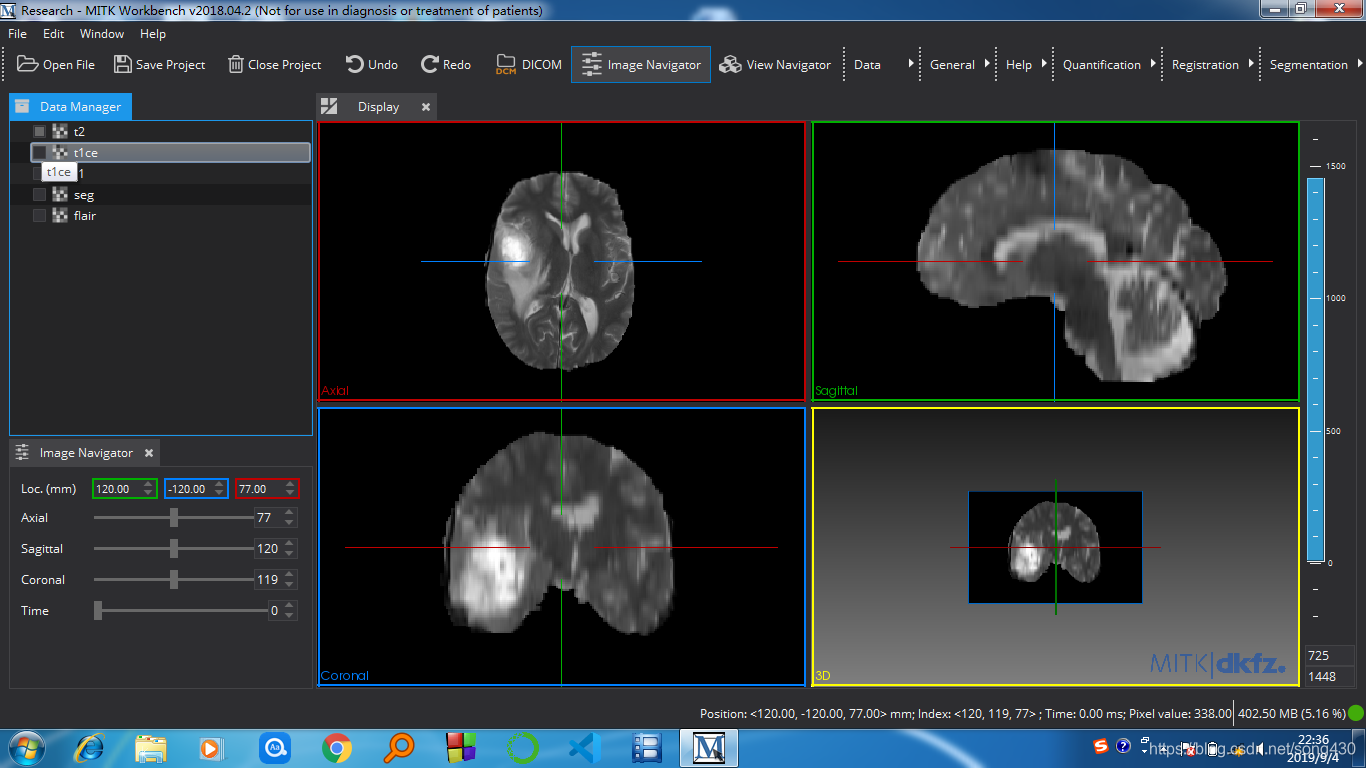Undo the last action
Screen dimensions: 1366x768
(x=372, y=64)
